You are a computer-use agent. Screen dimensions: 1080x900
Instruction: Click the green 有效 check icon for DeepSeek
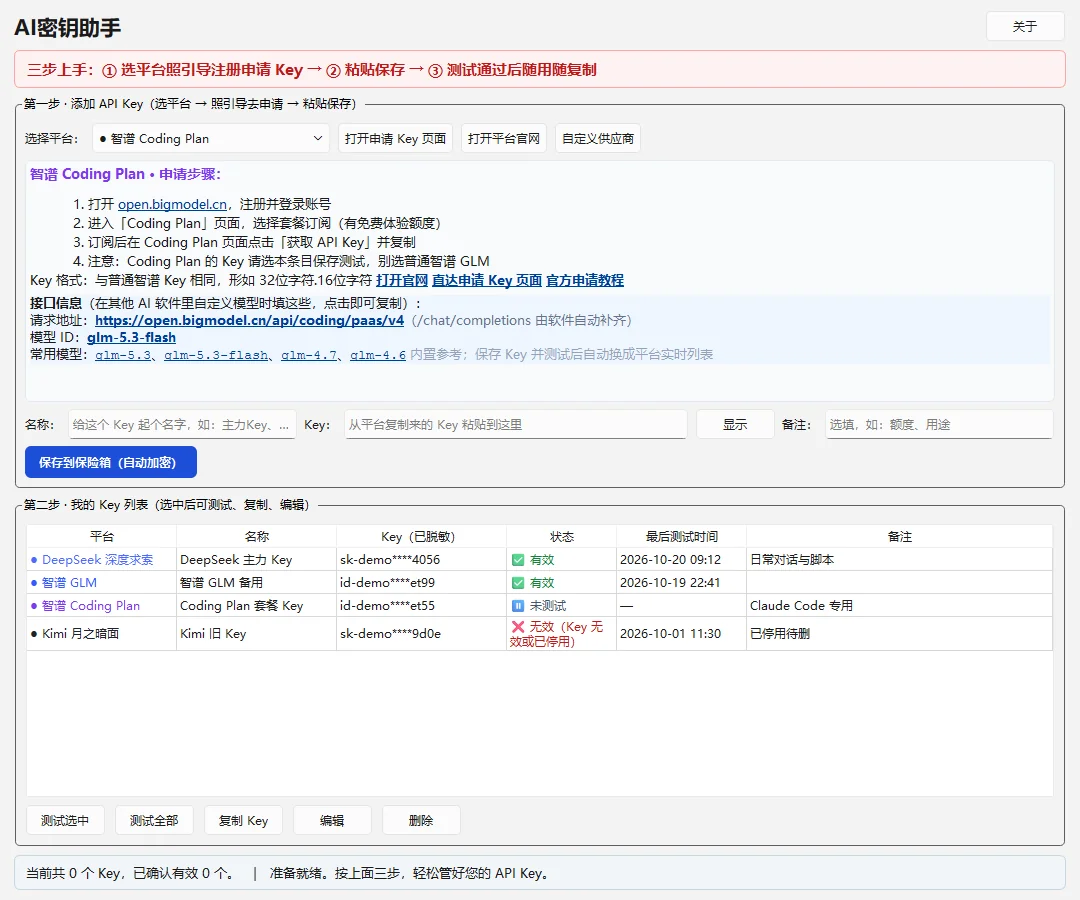click(x=518, y=560)
